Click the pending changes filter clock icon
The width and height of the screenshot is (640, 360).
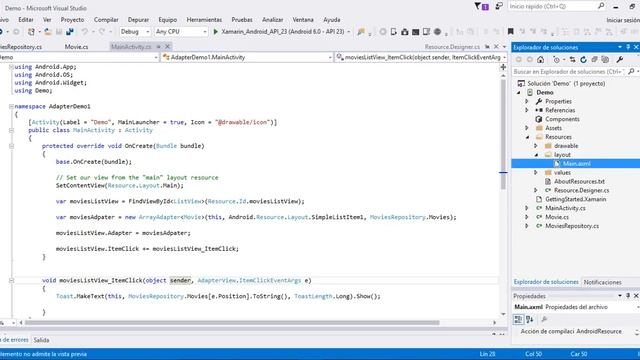point(557,60)
